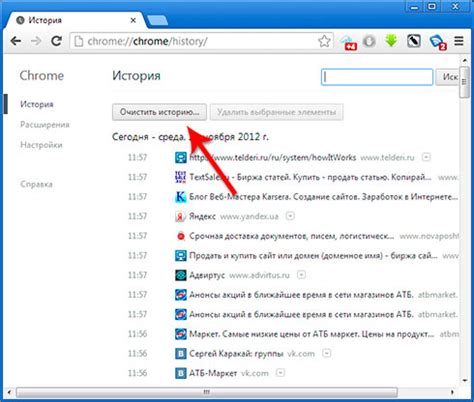Image resolution: width=474 pixels, height=402 pixels.
Task: Open Настройки in the sidebar
Action: [x=41, y=145]
